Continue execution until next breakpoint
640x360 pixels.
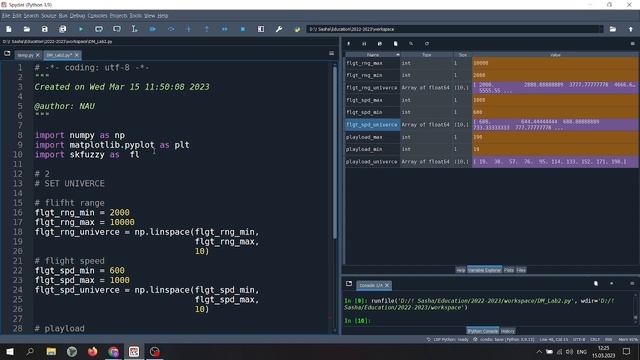pyautogui.click(x=224, y=29)
